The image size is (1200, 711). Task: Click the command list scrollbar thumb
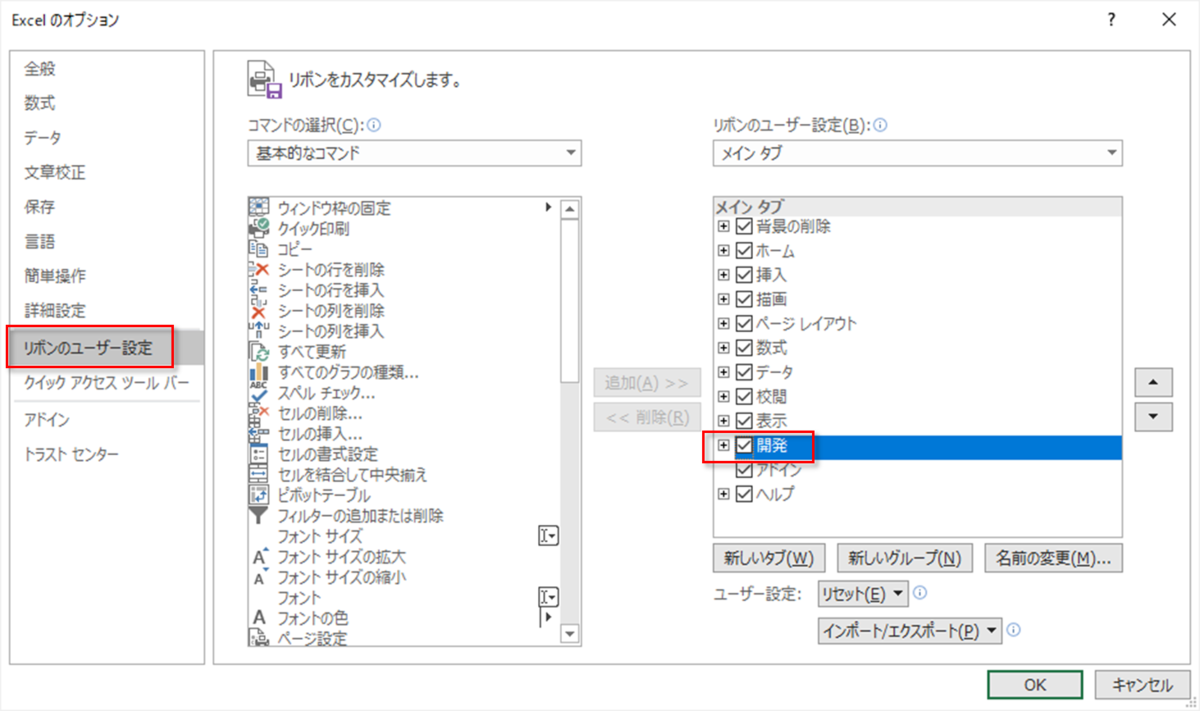pos(570,302)
